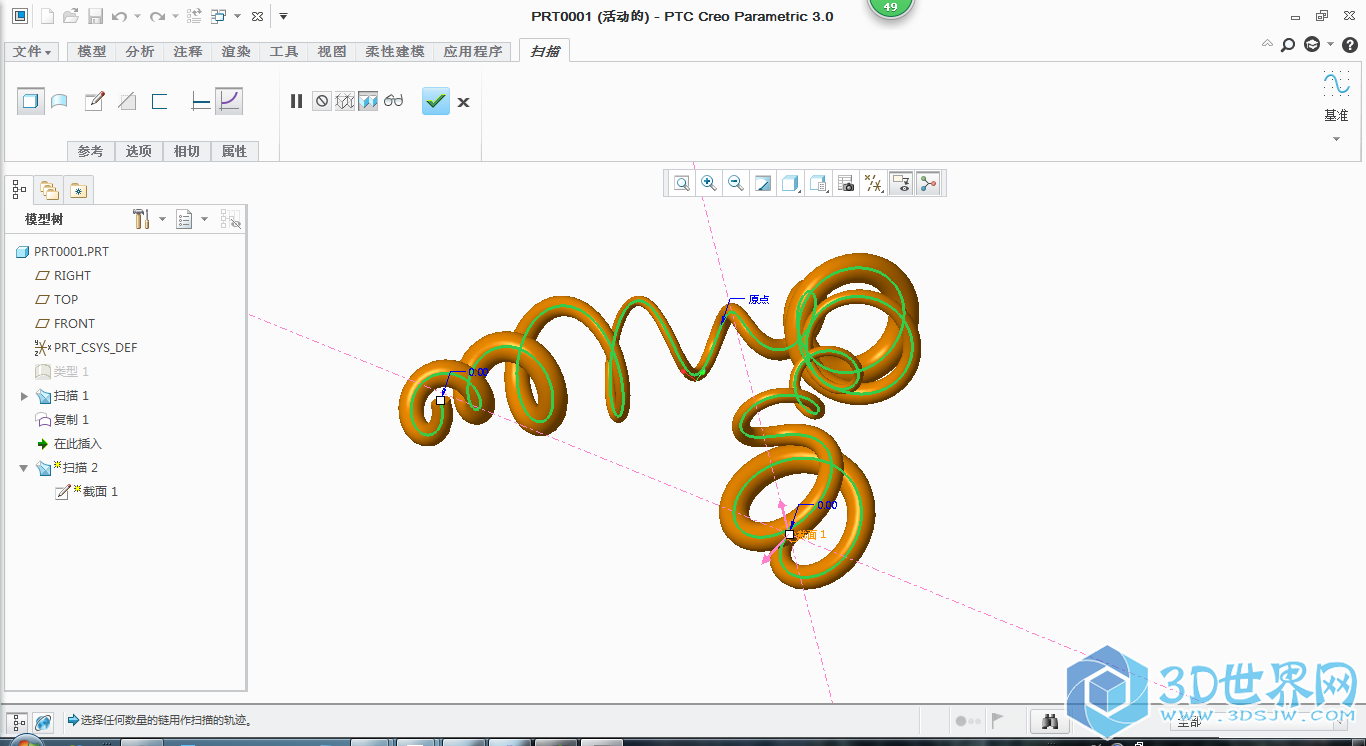Viewport: 1366px width, 746px height.
Task: Click the verify glasses preview icon
Action: point(393,101)
